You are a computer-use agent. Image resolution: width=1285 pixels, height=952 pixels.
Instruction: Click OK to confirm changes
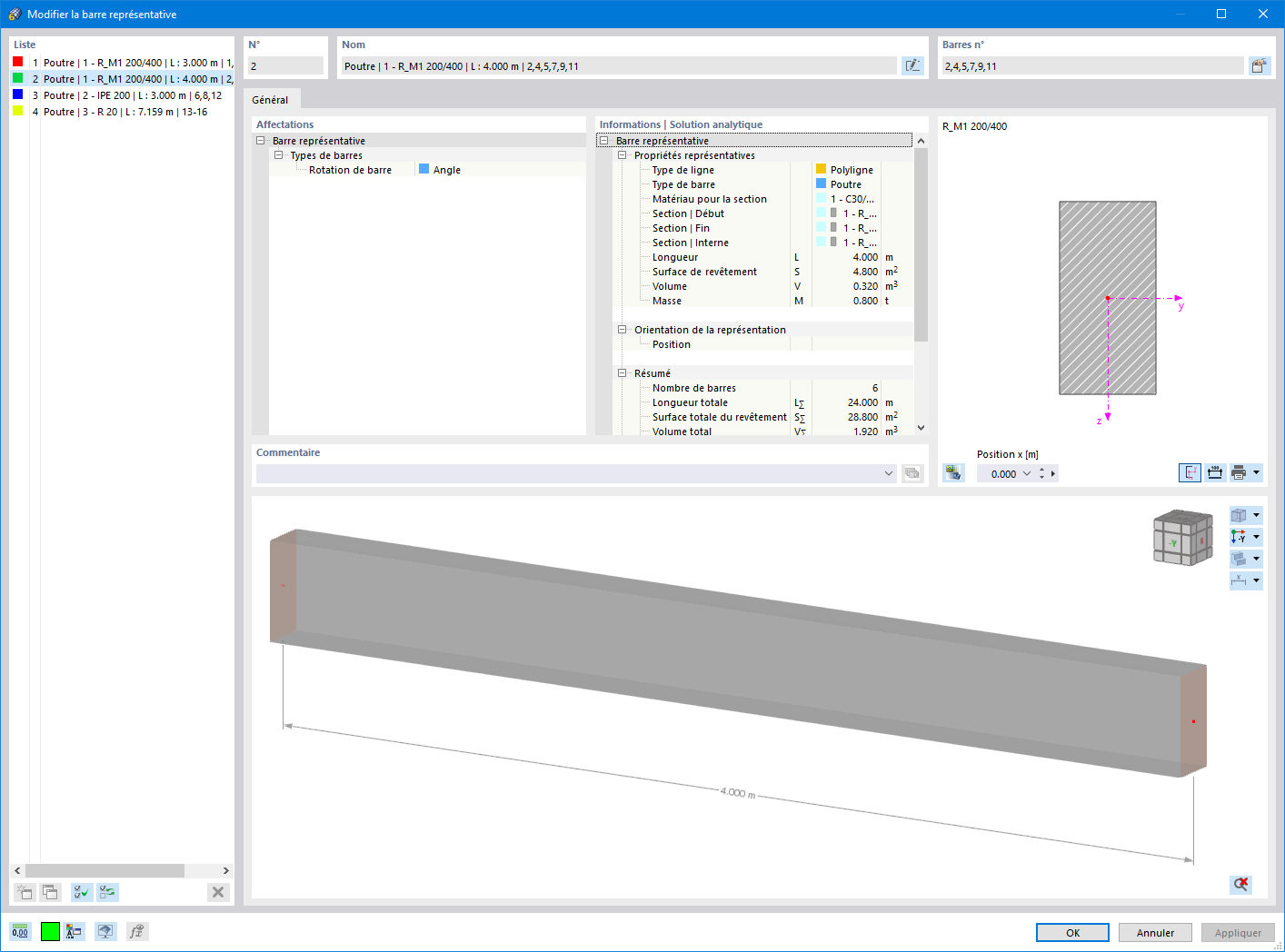tap(1072, 933)
